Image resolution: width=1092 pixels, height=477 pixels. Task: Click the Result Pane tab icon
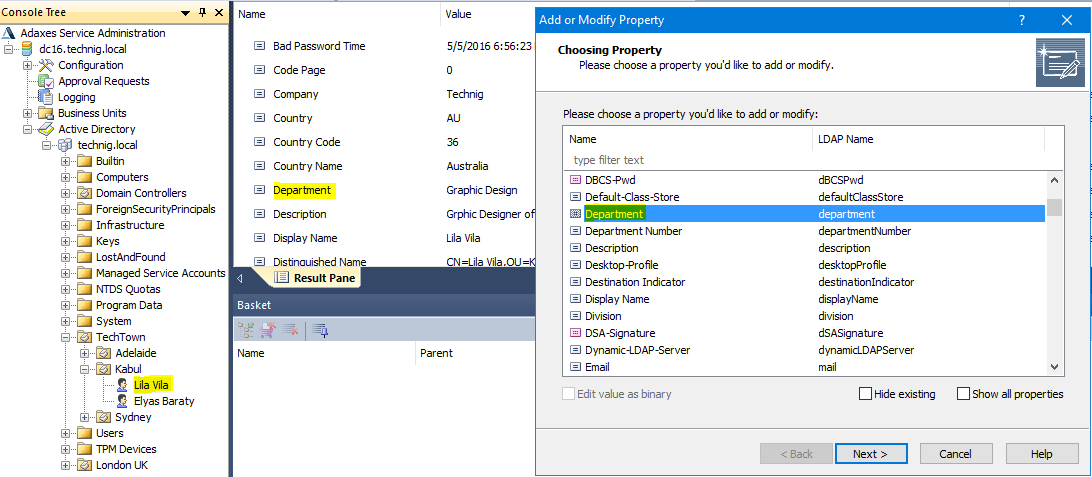coord(281,278)
